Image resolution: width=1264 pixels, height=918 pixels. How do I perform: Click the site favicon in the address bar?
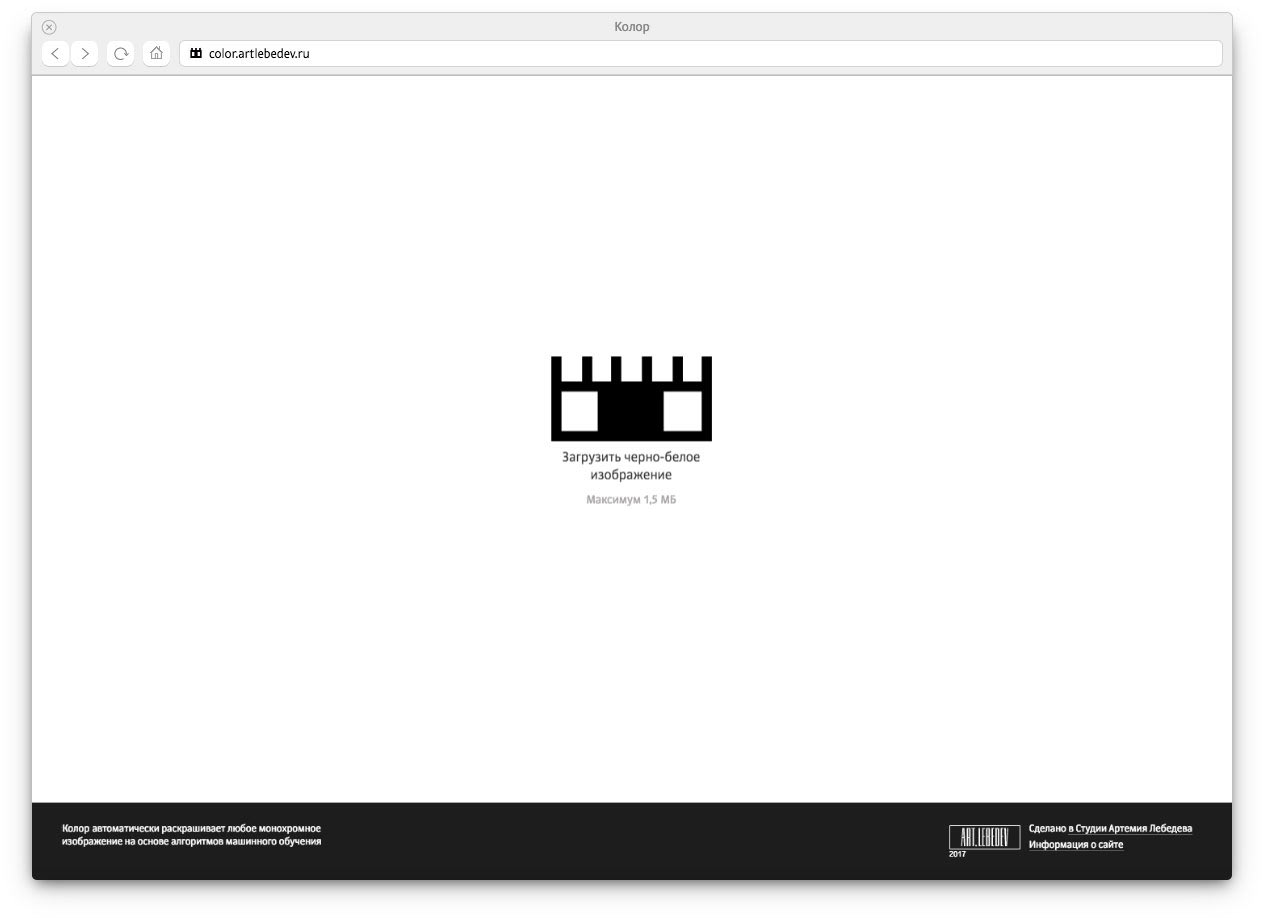point(196,54)
